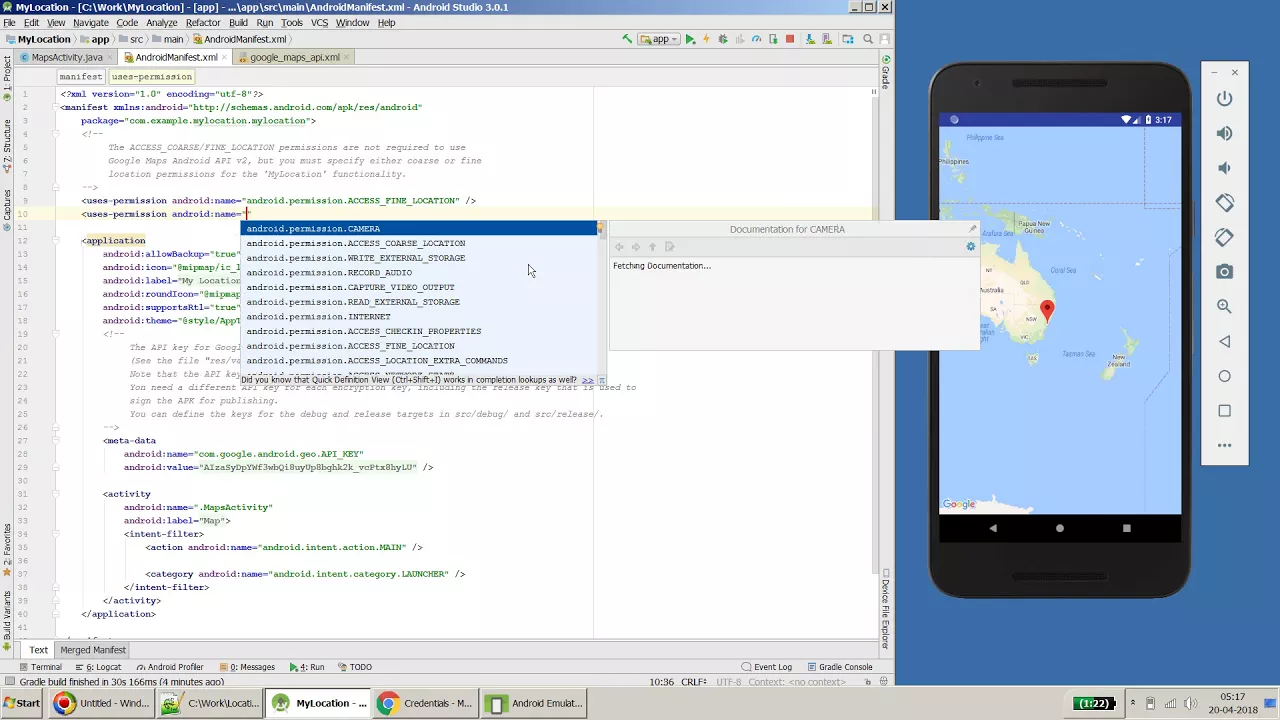This screenshot has height=720, width=1280.
Task: Click the Apply Changes lightning icon
Action: 706,39
